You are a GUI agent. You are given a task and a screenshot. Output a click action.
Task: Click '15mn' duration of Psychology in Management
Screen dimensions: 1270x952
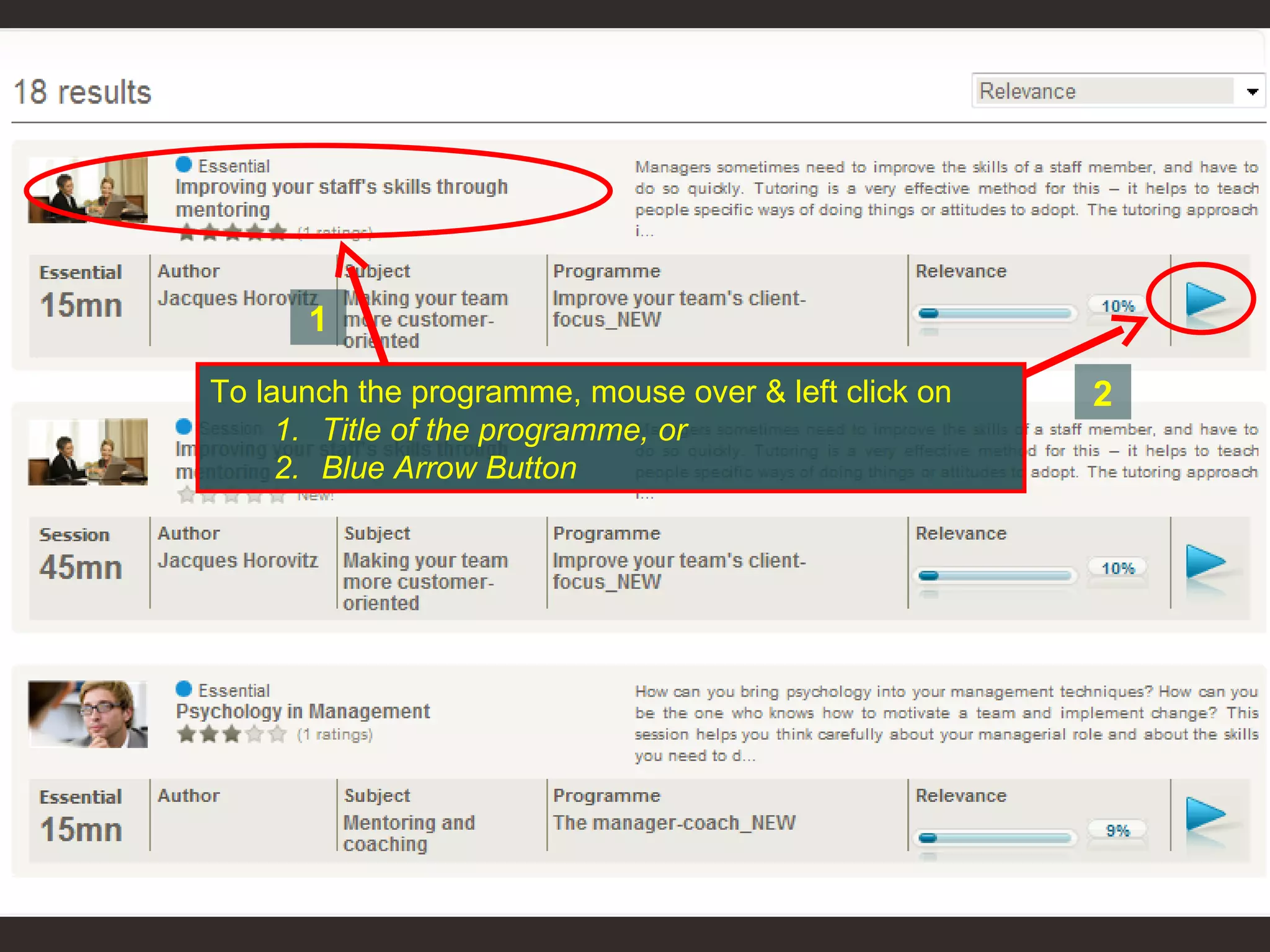click(x=81, y=829)
